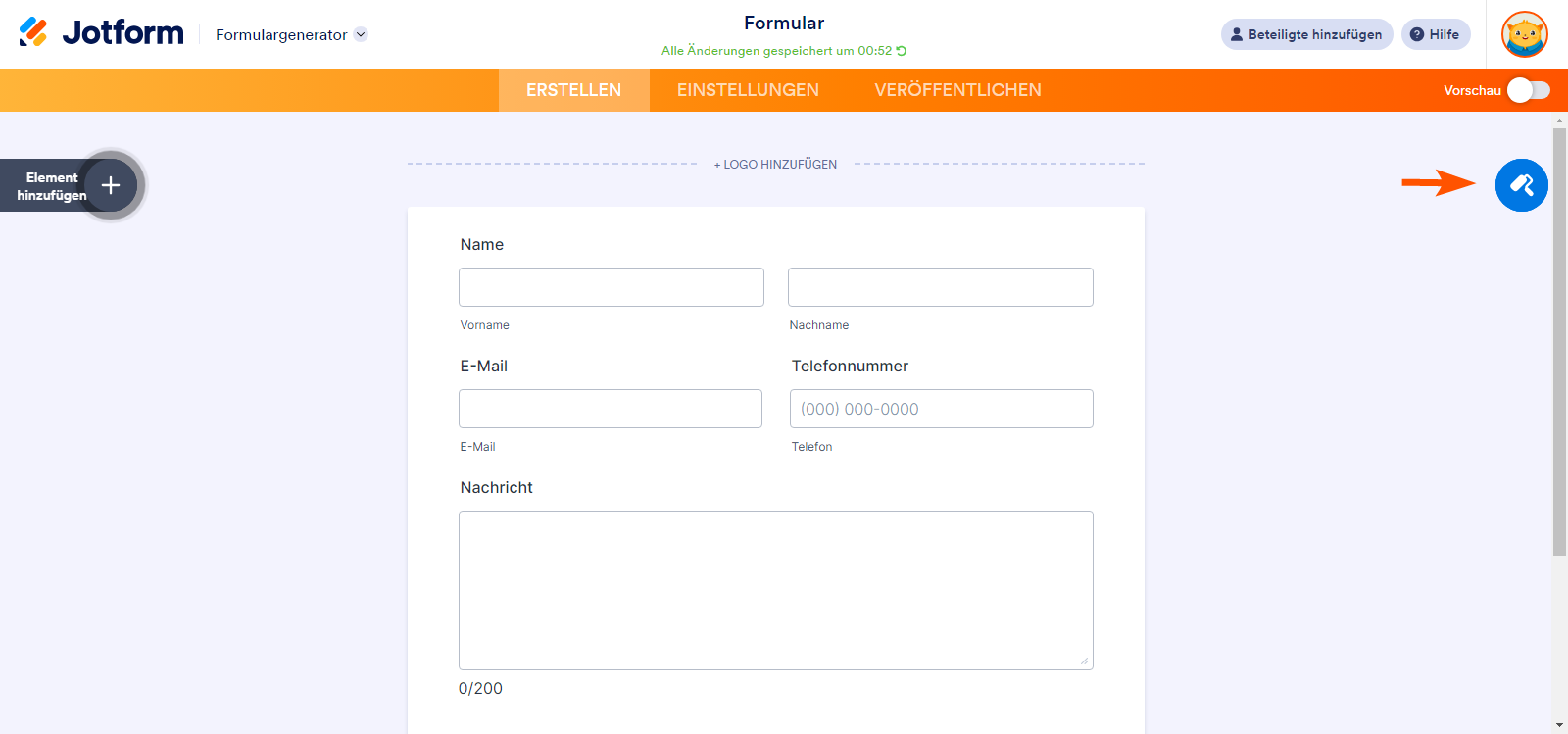Click inside the Nachricht text area

(x=775, y=590)
